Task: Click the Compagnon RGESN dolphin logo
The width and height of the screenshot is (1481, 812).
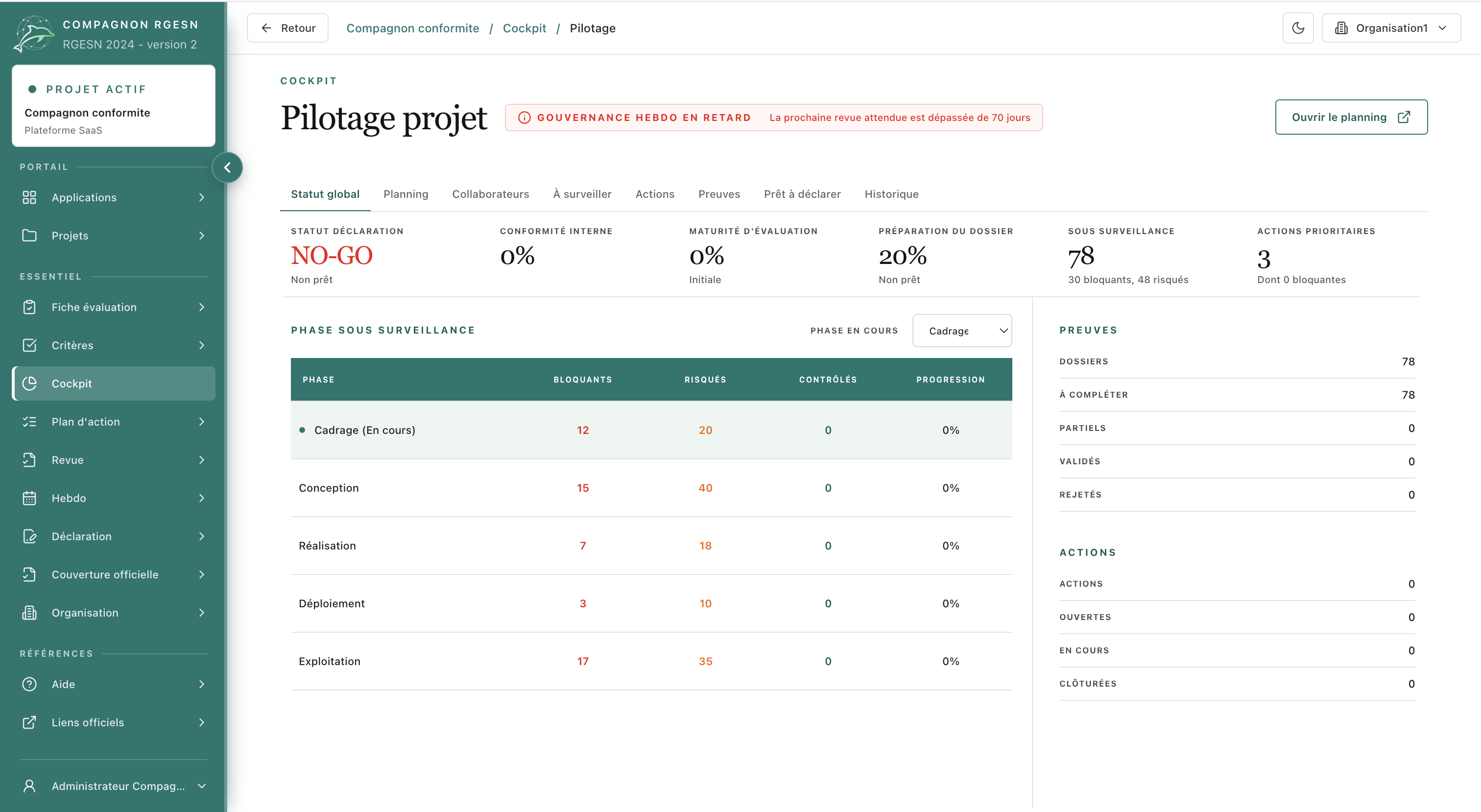Action: (x=34, y=34)
